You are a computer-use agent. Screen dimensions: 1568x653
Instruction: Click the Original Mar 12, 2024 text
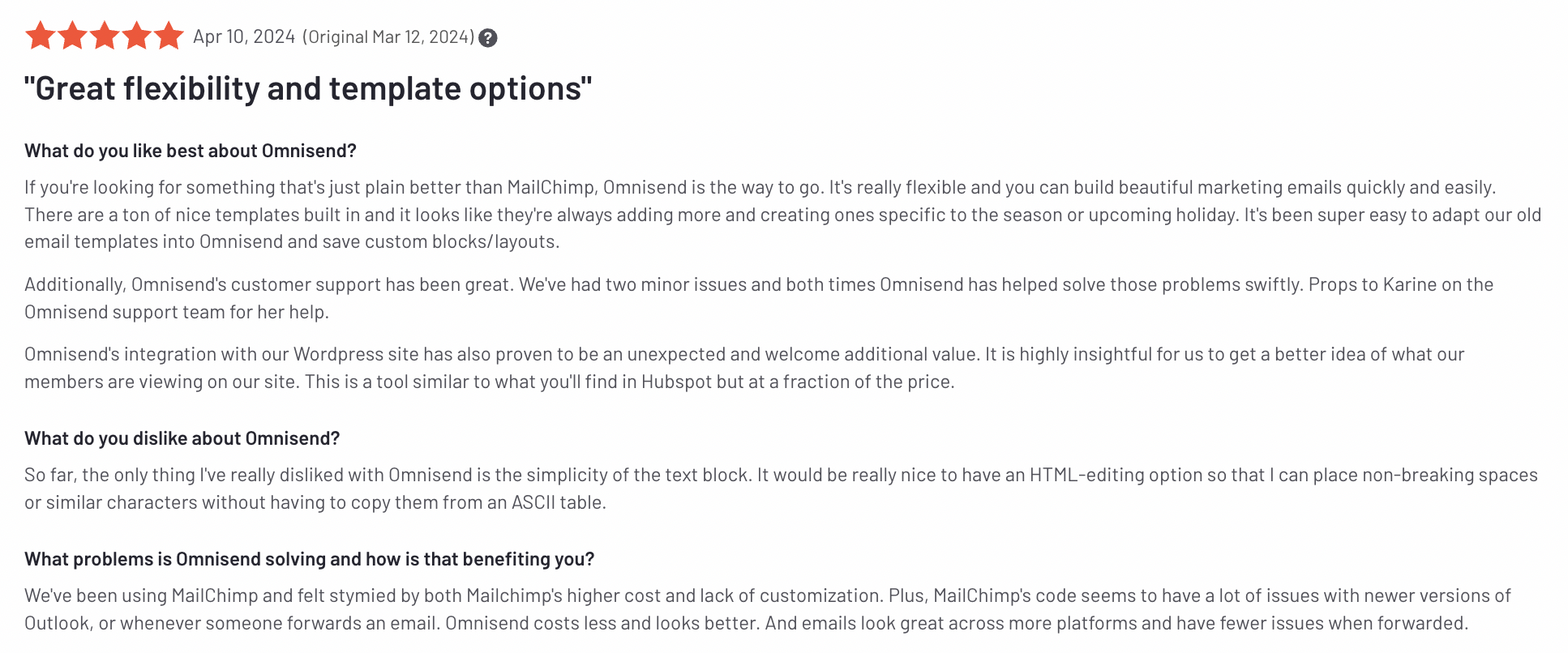click(388, 36)
